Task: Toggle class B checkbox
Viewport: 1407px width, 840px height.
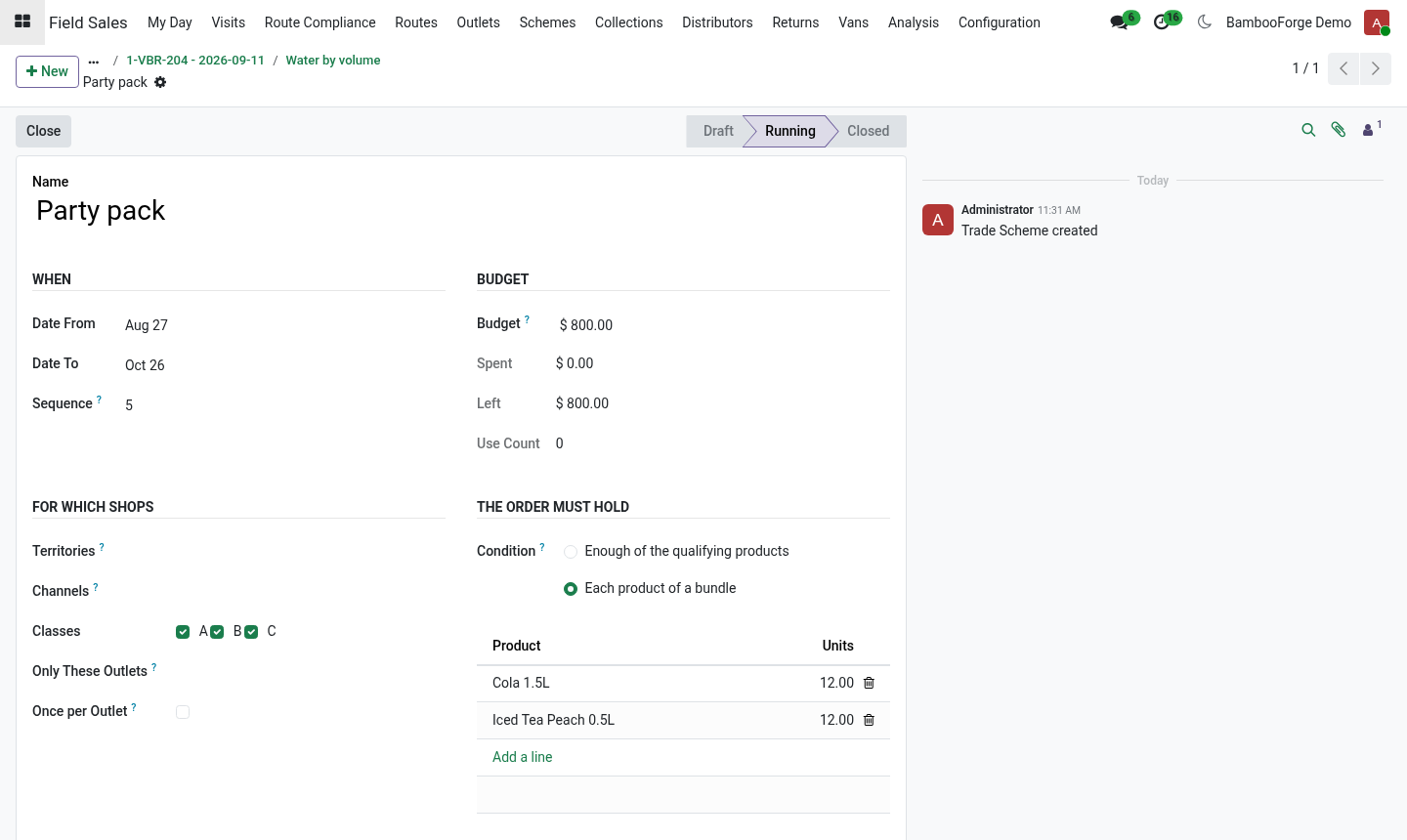Action: click(217, 632)
